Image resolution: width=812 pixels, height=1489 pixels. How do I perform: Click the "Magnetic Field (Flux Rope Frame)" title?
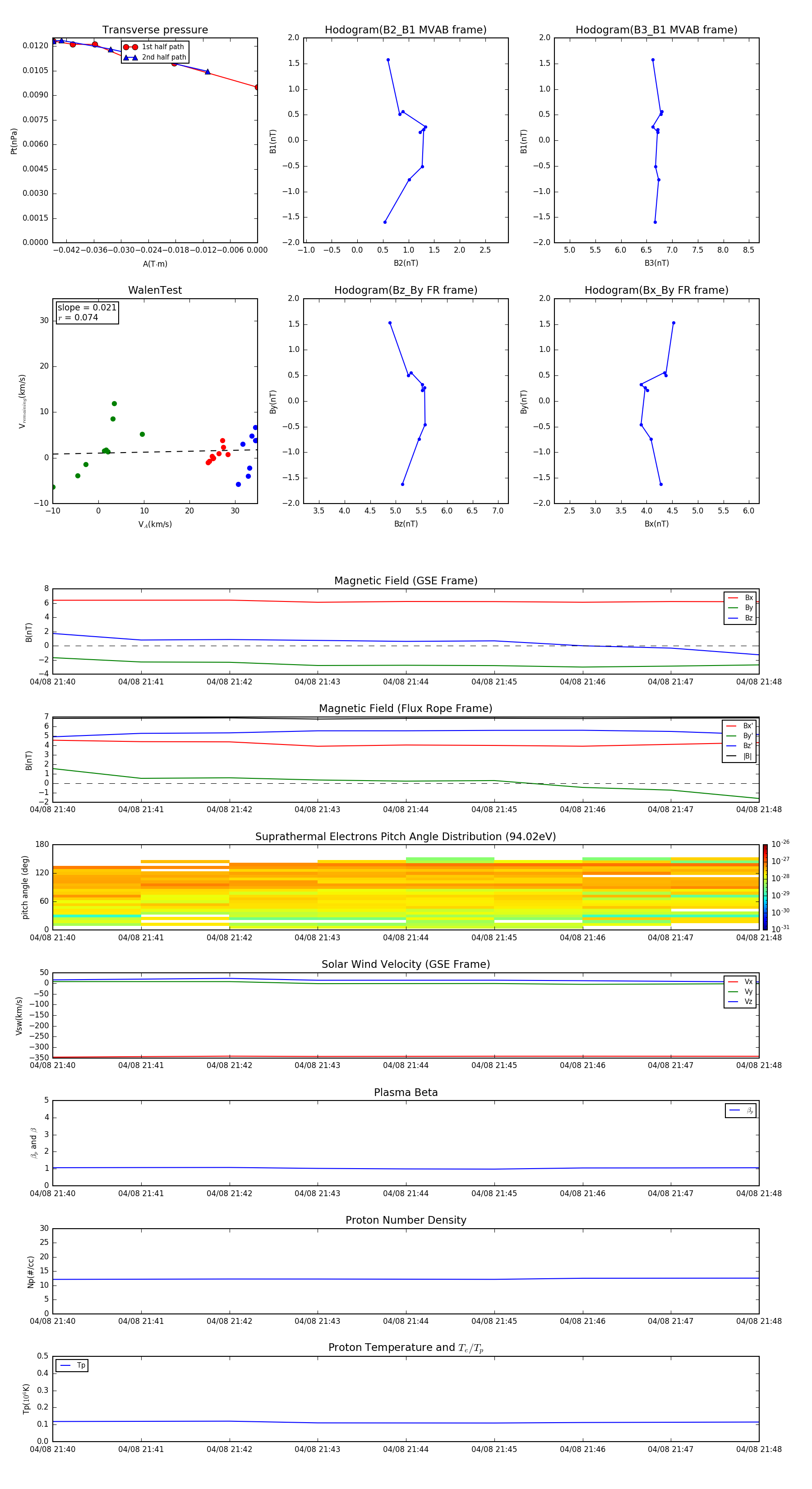coord(406,709)
